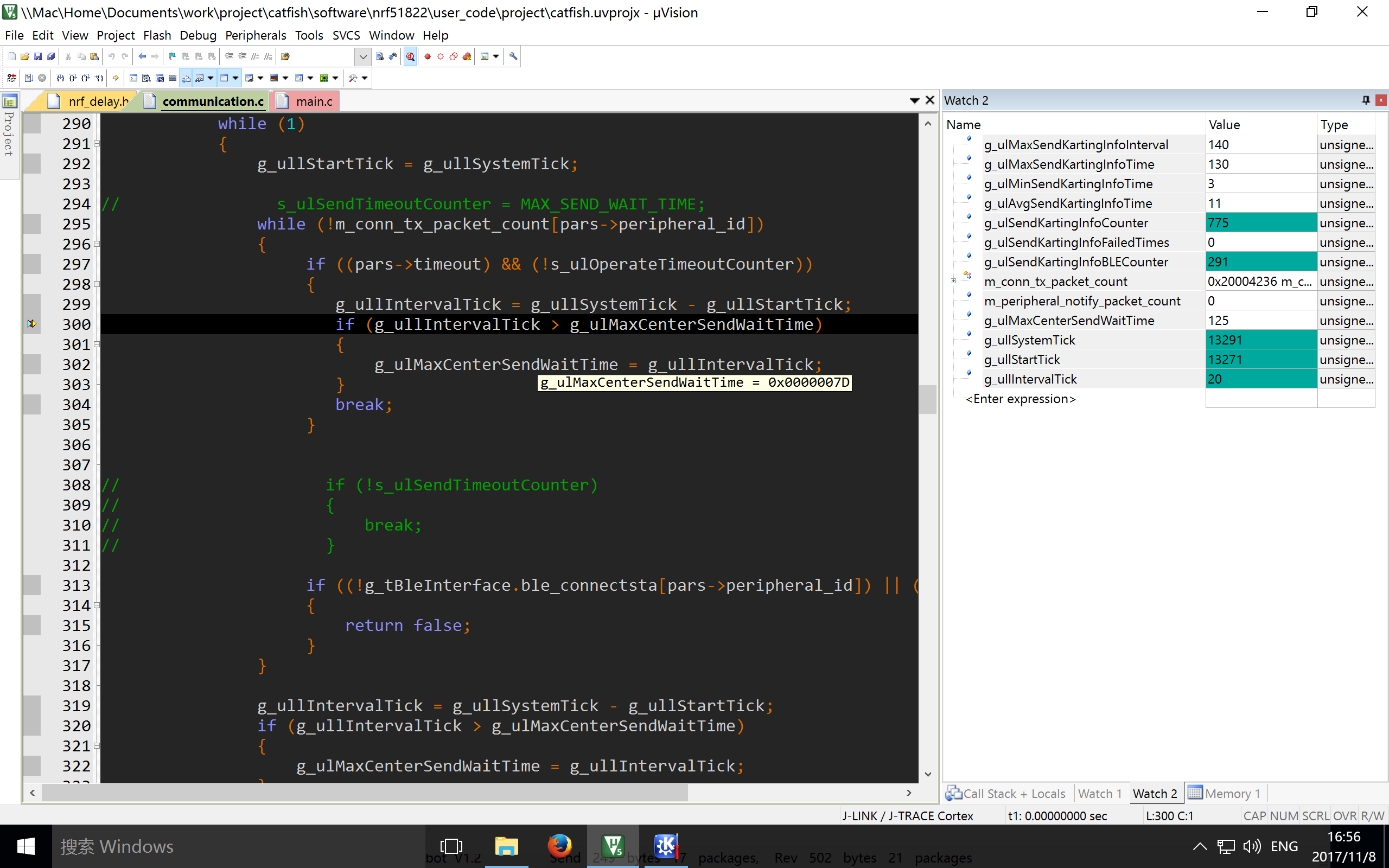Switch to the Watch 1 tab

[1099, 793]
